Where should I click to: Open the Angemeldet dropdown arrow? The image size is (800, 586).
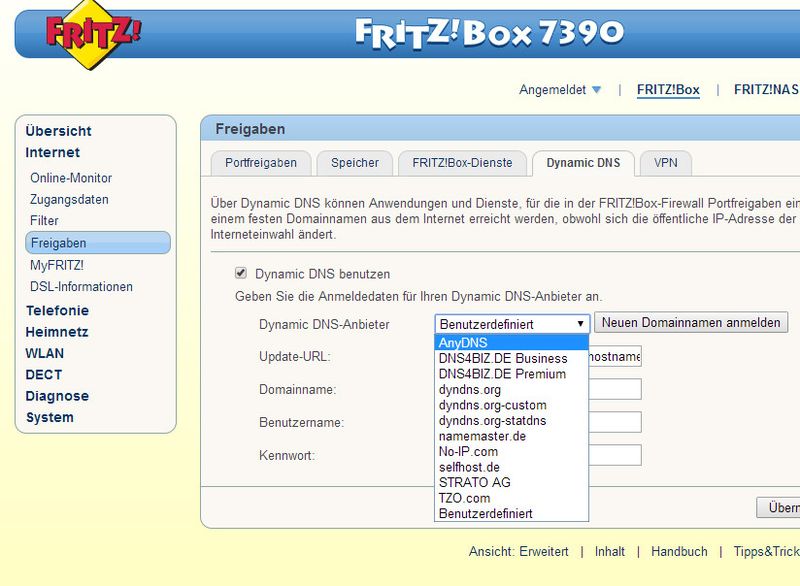pos(598,89)
